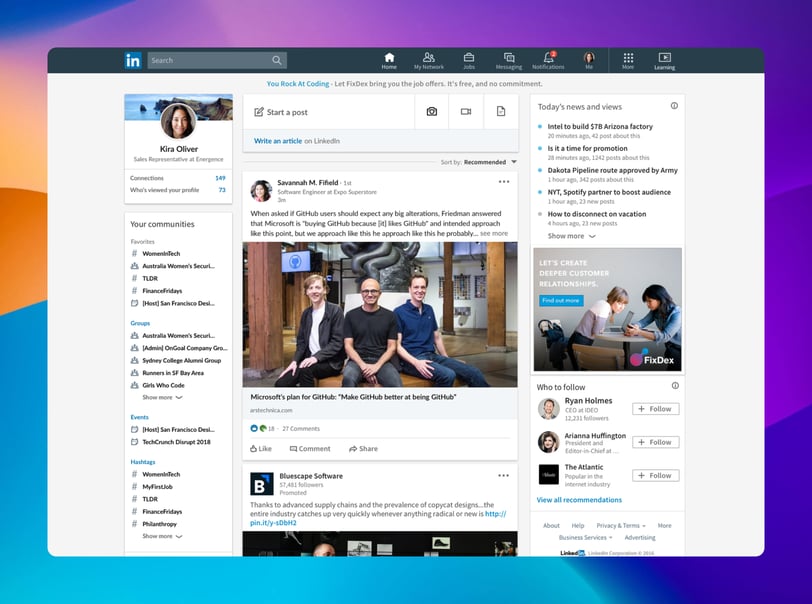Follow The Atlantic
This screenshot has height=604, width=812.
pyautogui.click(x=656, y=475)
